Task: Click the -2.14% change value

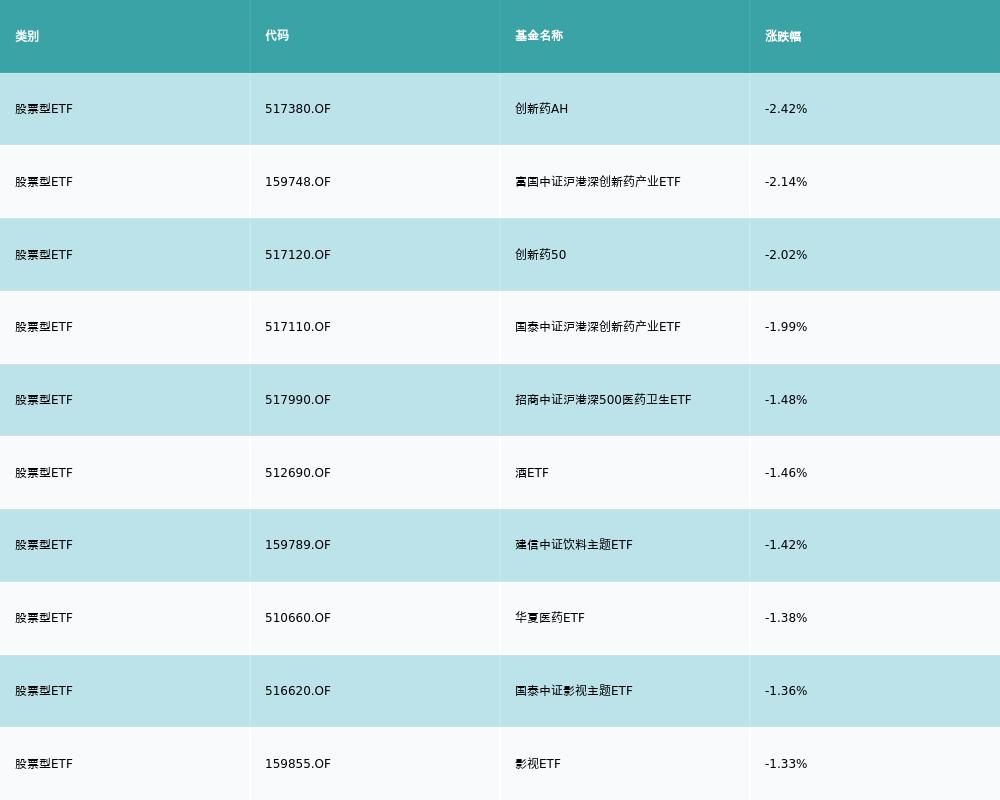Action: click(786, 182)
